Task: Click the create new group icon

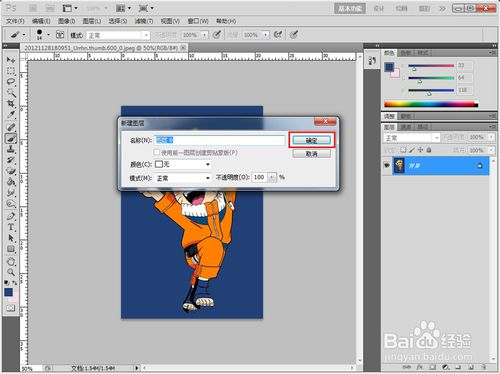Action: (458, 367)
